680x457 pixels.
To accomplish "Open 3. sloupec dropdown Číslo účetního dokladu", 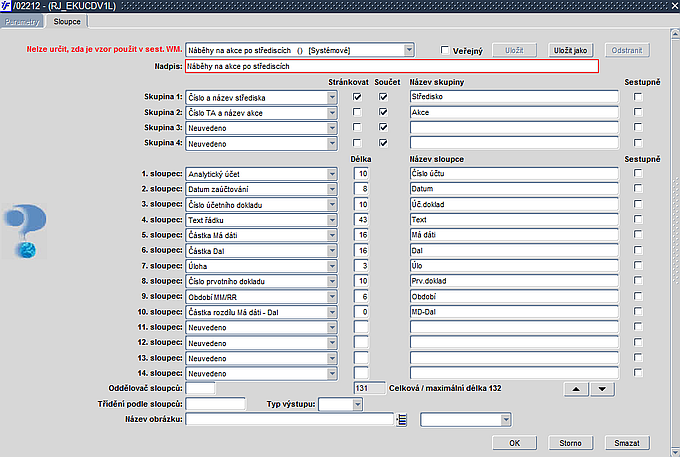I will (x=332, y=205).
